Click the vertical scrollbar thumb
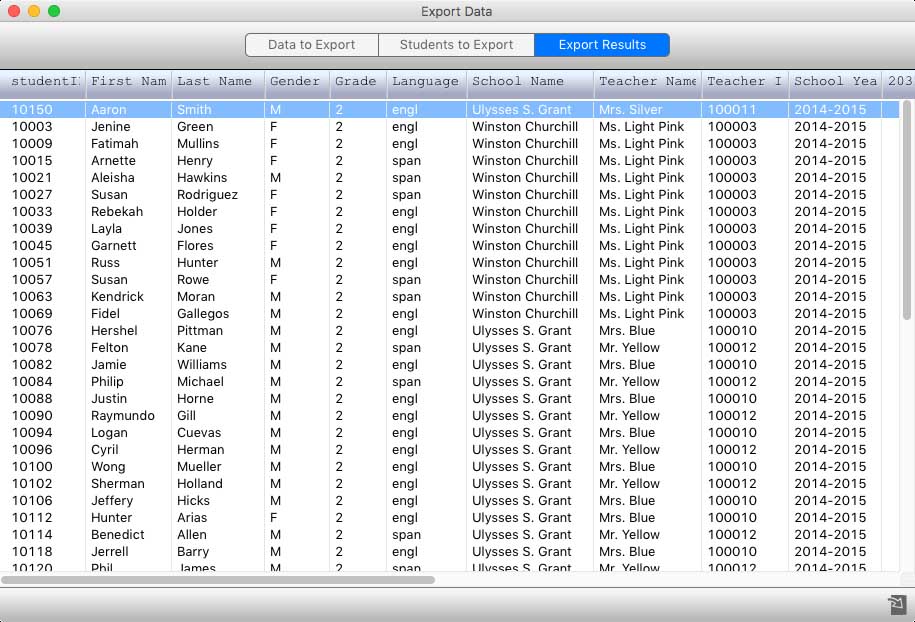The width and height of the screenshot is (915, 622). coord(907,210)
